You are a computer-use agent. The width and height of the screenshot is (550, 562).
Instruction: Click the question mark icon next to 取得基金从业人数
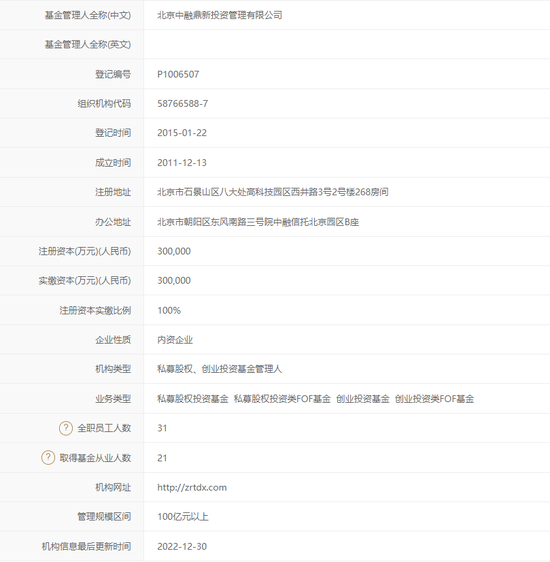point(48,458)
